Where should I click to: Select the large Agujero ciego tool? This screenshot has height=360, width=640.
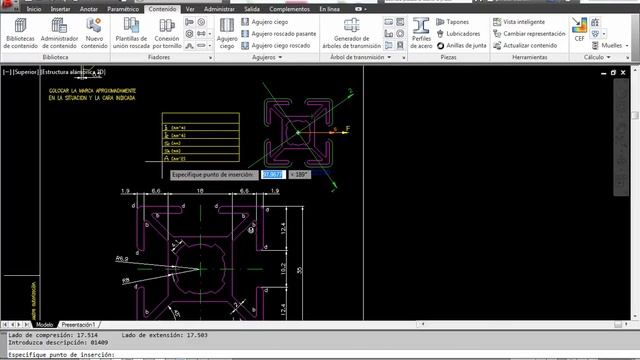227,33
